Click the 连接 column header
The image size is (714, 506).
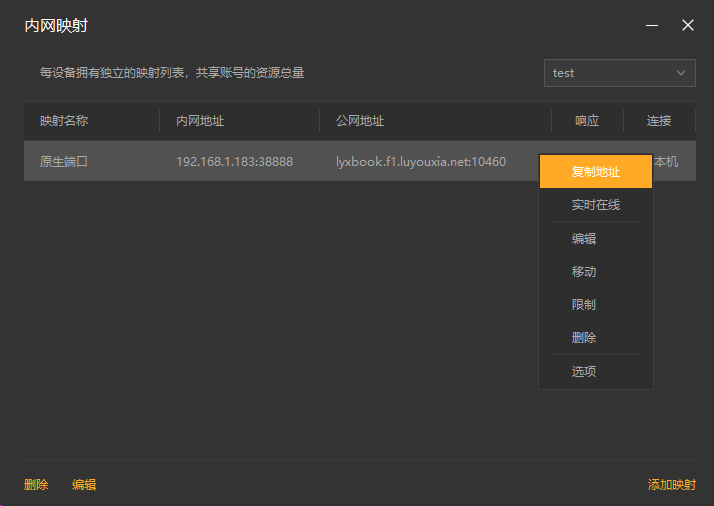click(x=659, y=121)
